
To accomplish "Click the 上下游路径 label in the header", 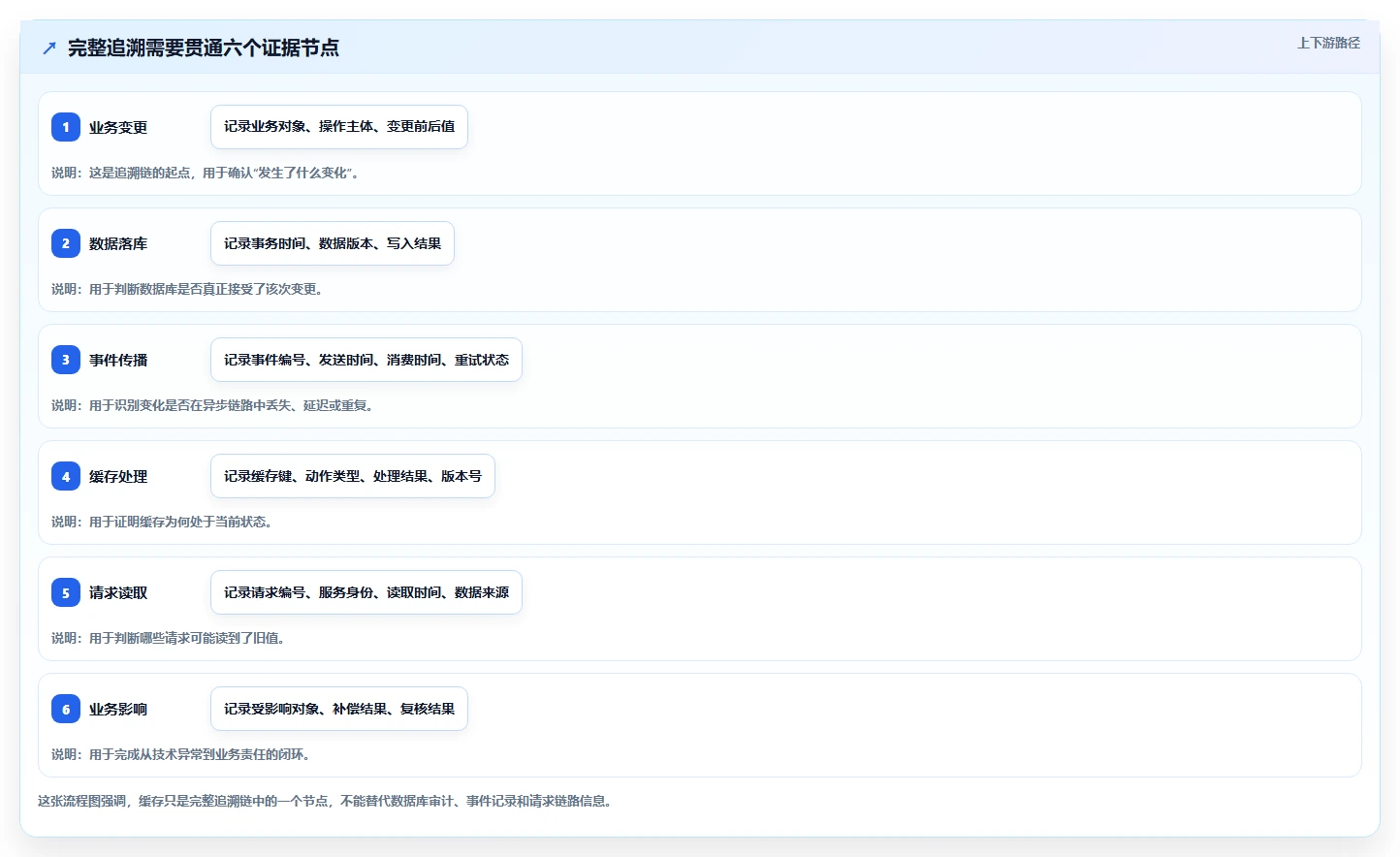I will tap(1328, 43).
